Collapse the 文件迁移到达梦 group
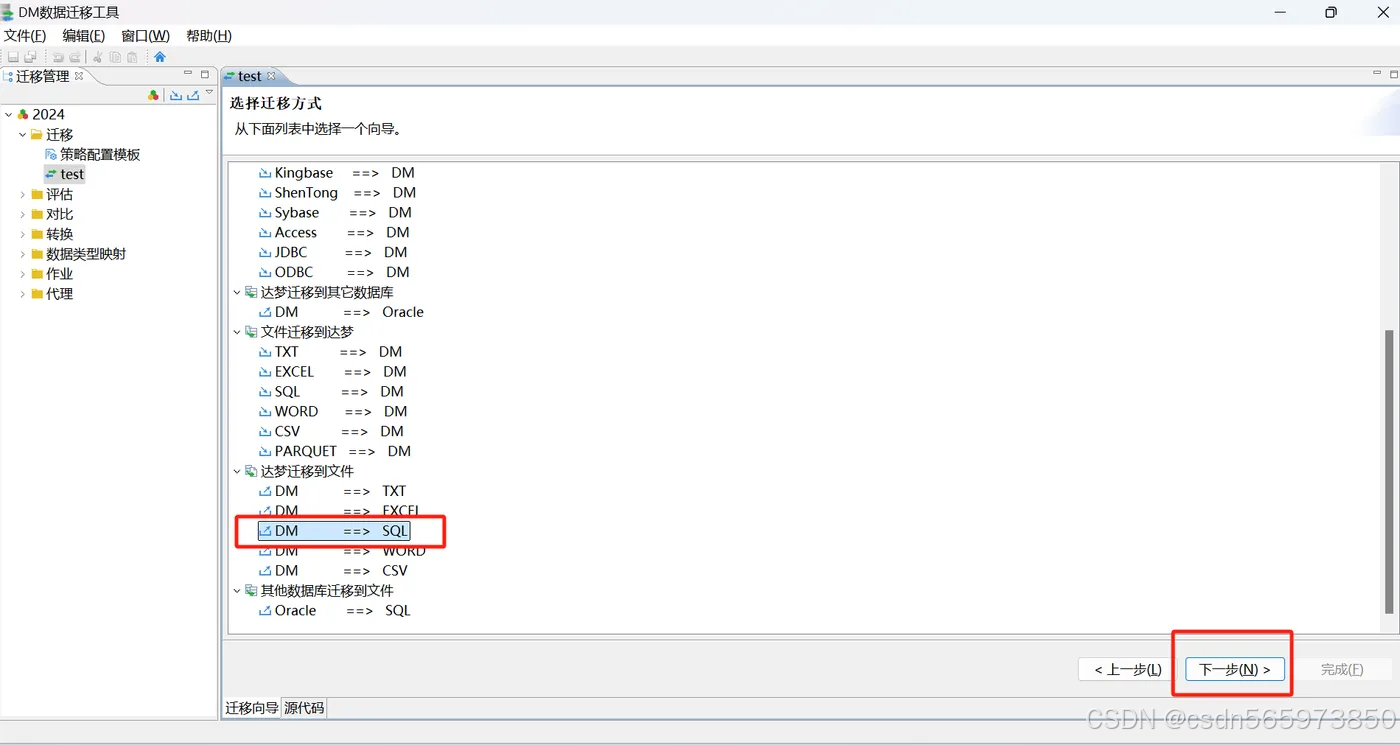 [x=237, y=332]
